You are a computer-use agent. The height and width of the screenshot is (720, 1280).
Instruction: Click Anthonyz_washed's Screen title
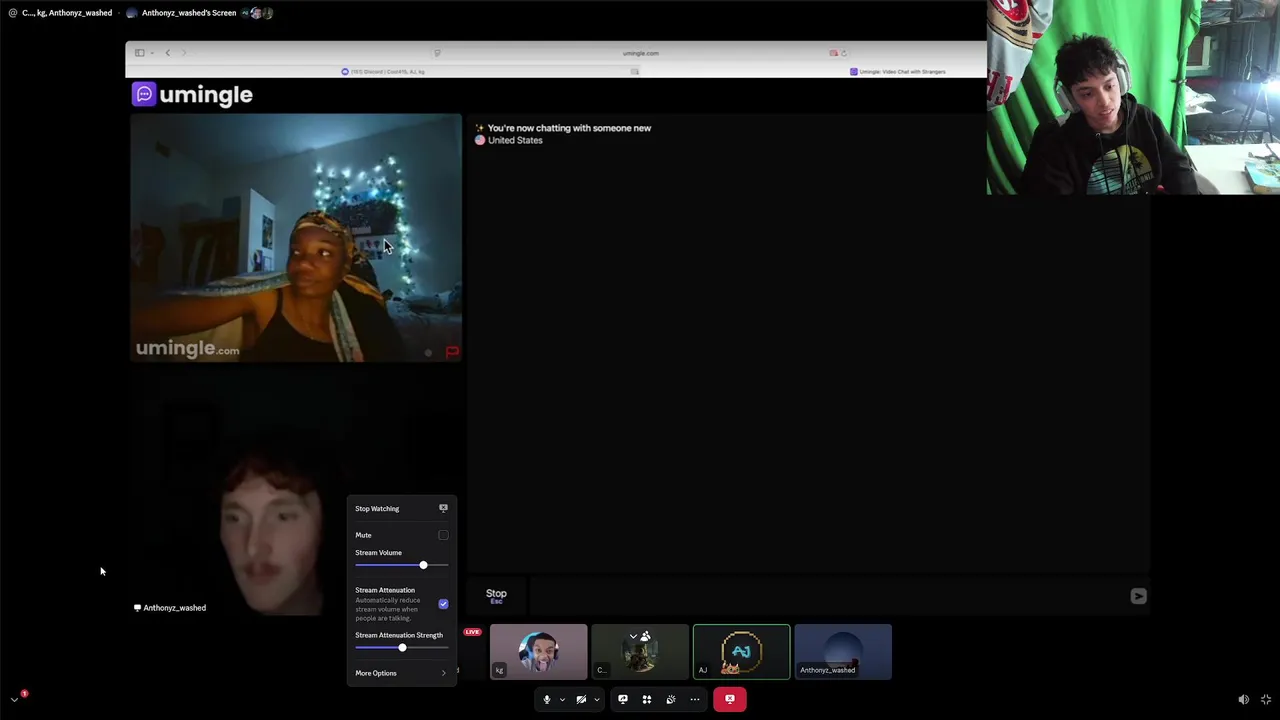click(189, 13)
